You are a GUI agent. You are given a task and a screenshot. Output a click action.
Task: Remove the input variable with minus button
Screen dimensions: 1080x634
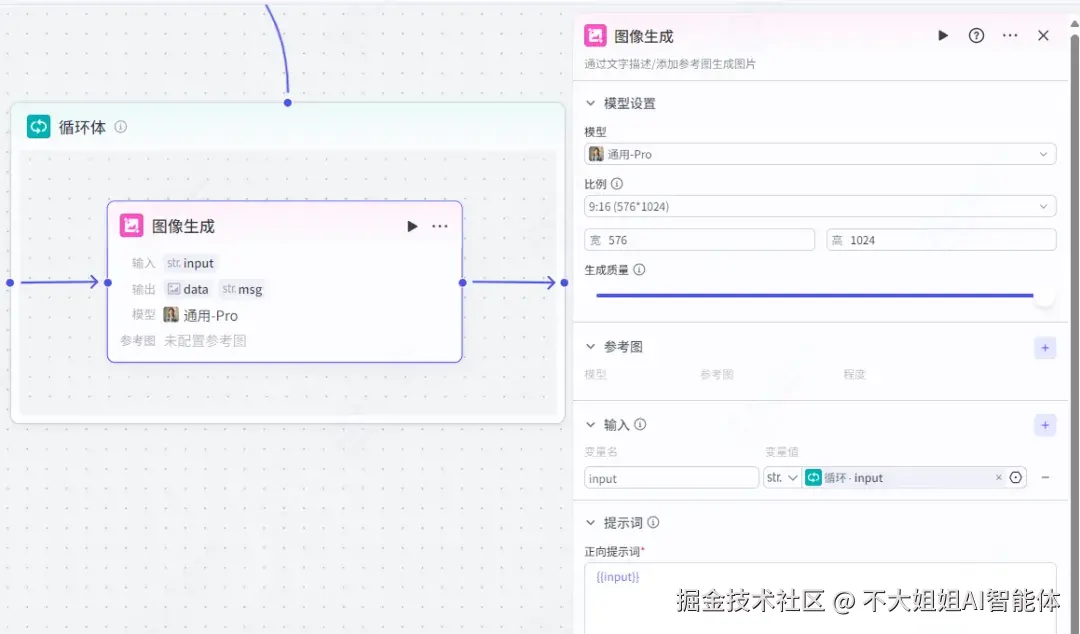[x=1044, y=477]
